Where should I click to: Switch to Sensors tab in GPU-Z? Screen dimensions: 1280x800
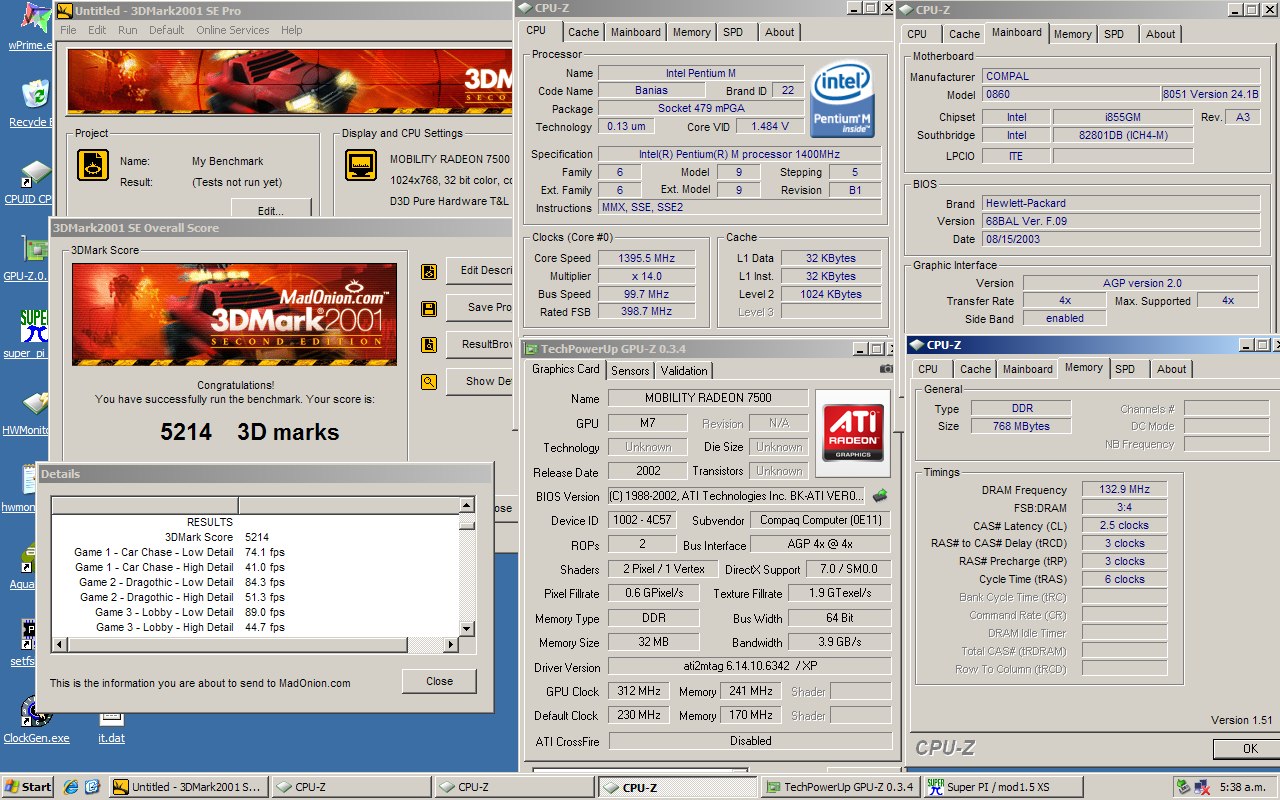pyautogui.click(x=630, y=370)
